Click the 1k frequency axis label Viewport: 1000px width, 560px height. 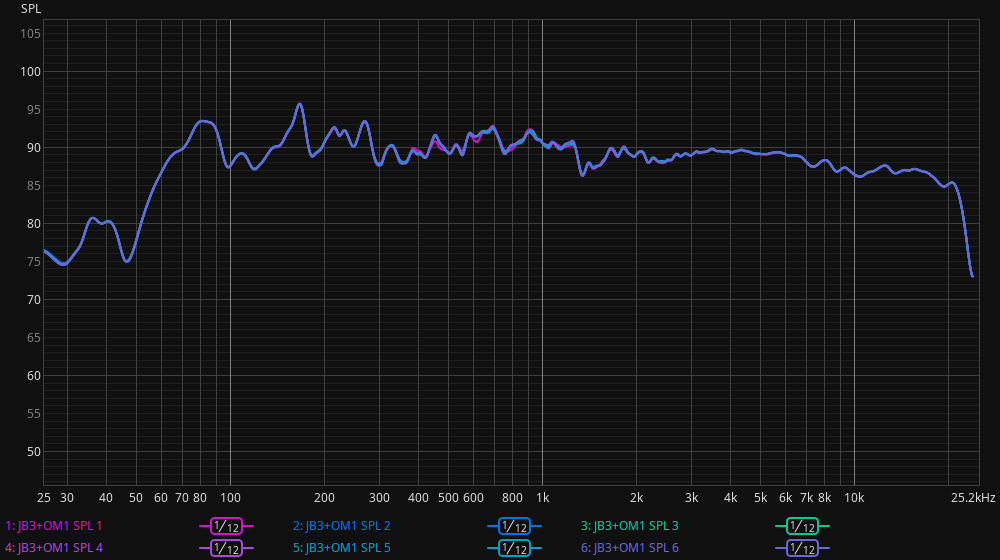[543, 497]
